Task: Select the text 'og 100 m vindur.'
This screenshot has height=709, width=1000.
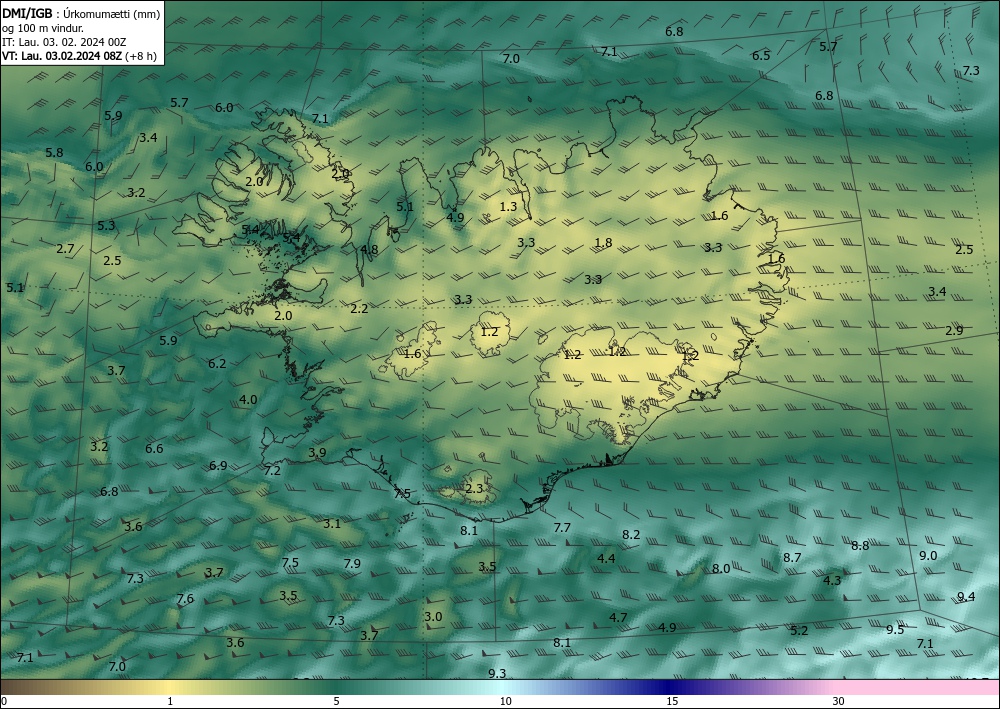Action: pyautogui.click(x=43, y=28)
